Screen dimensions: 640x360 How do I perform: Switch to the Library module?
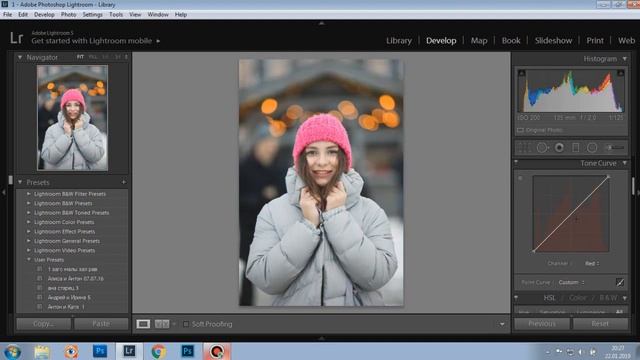[399, 41]
